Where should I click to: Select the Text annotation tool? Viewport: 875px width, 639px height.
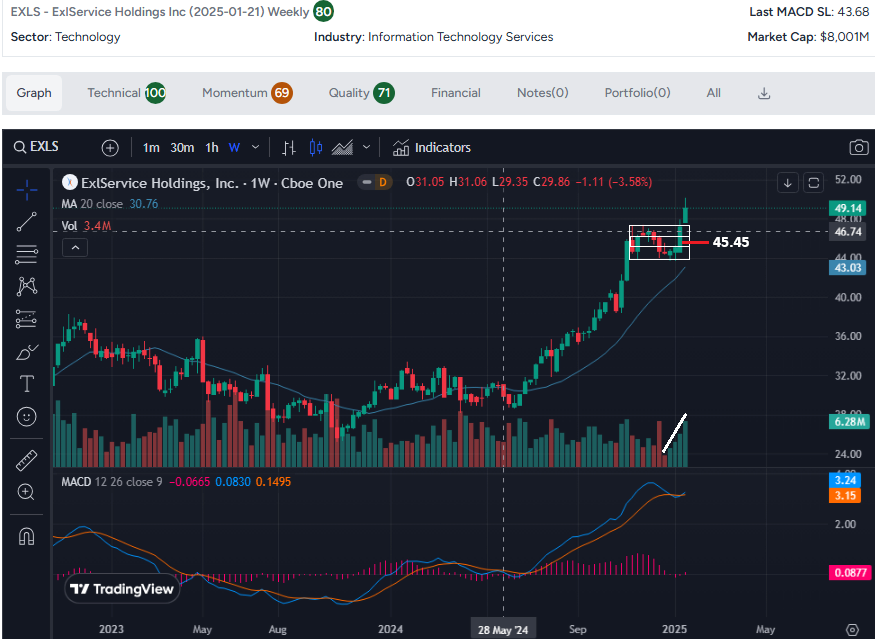pyautogui.click(x=27, y=384)
